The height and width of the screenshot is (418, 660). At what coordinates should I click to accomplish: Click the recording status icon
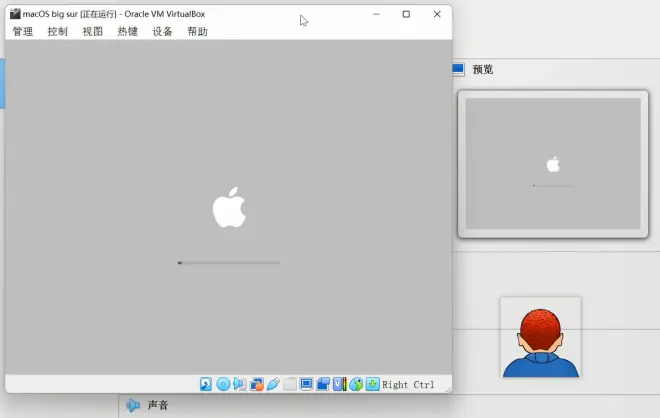pos(323,384)
